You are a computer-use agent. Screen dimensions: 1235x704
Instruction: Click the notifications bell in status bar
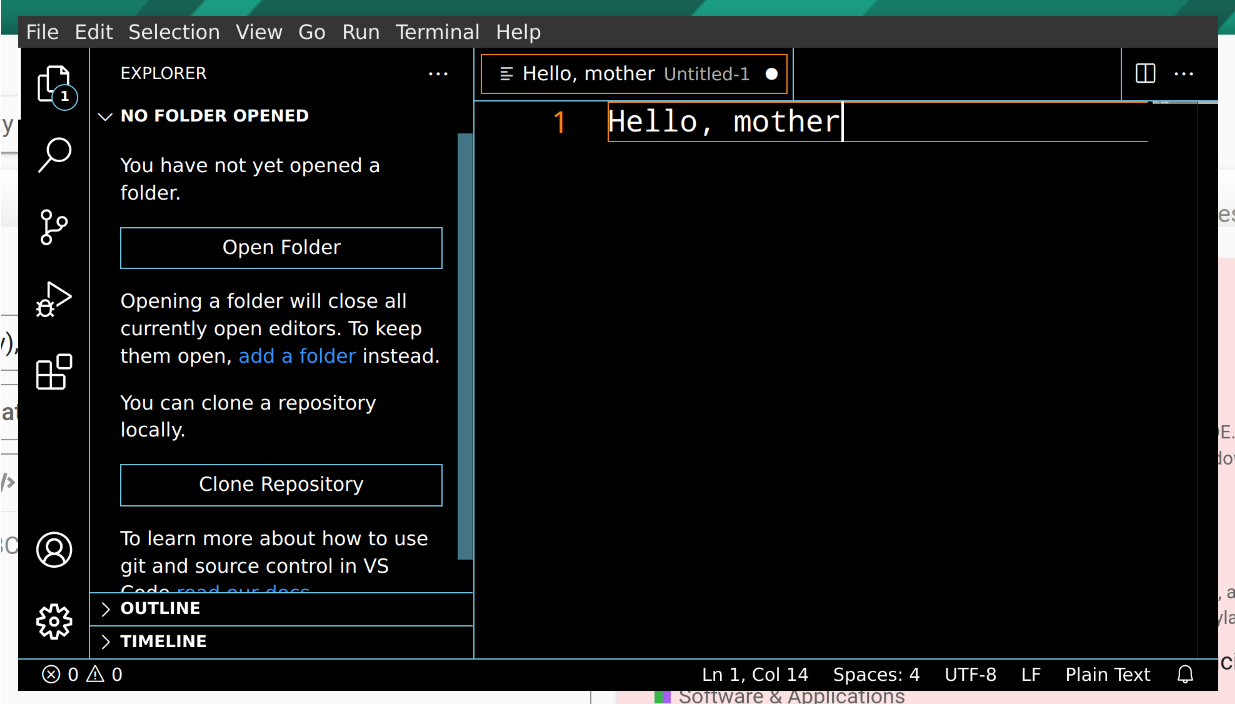tap(1185, 675)
